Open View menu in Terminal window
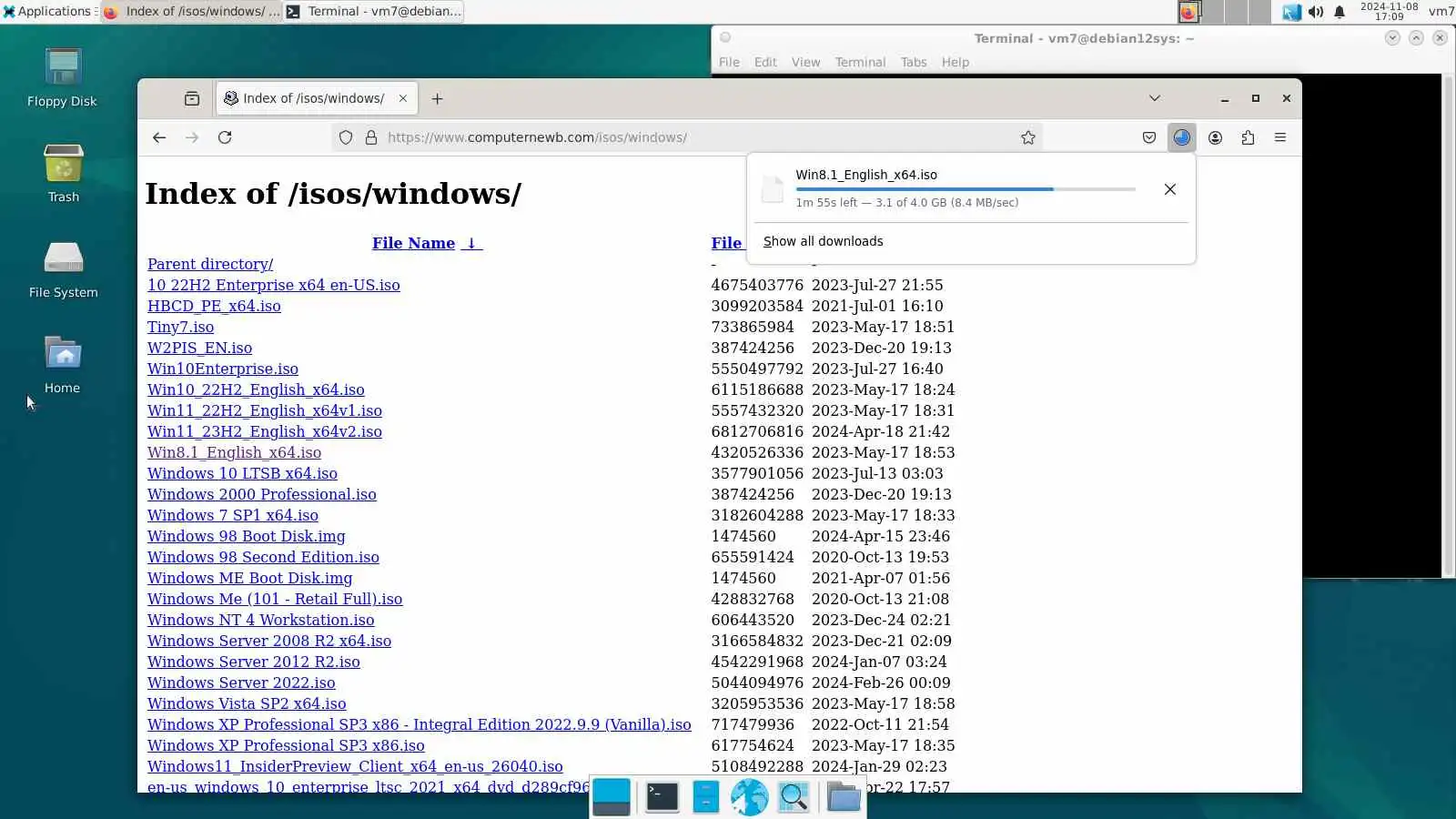Image resolution: width=1456 pixels, height=819 pixels. (x=805, y=62)
